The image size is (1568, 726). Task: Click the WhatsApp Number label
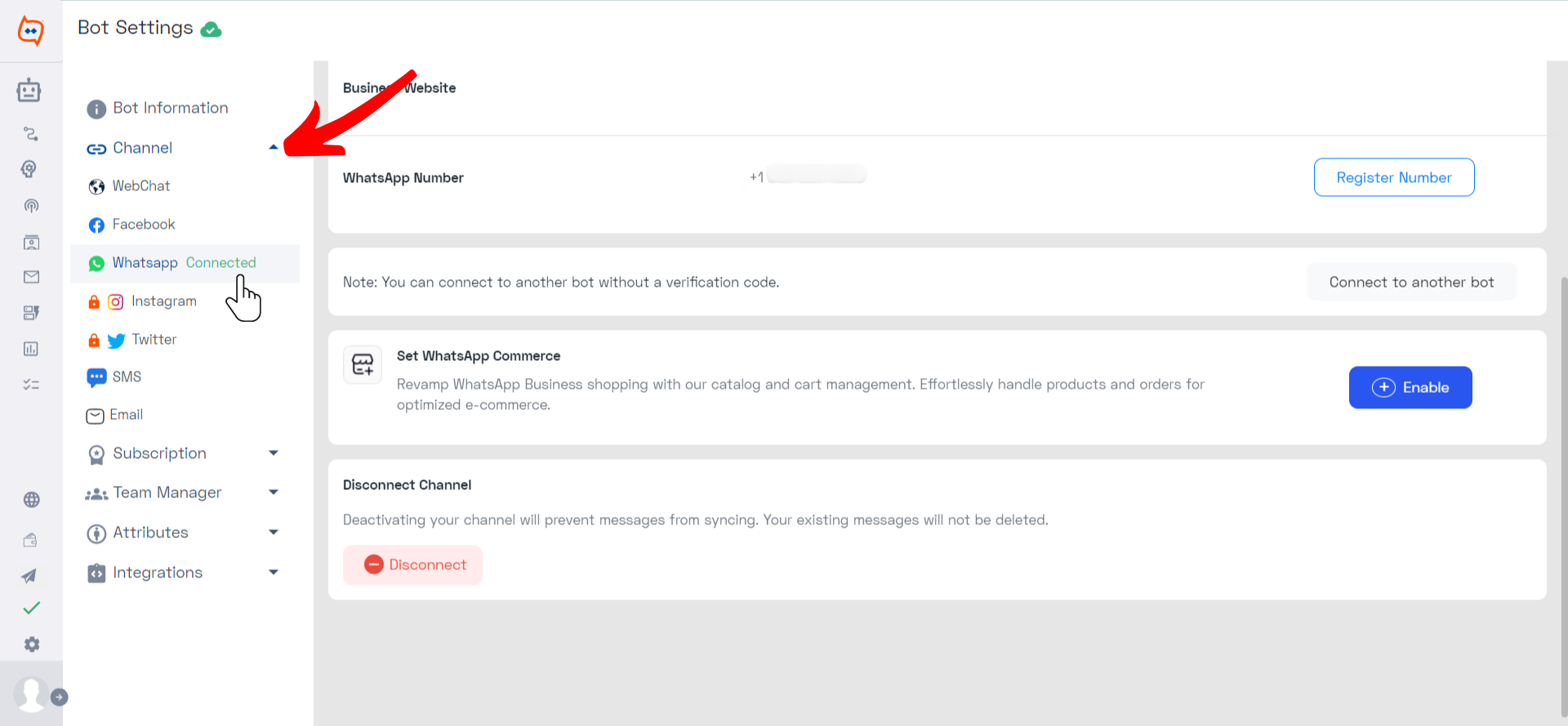pyautogui.click(x=403, y=178)
